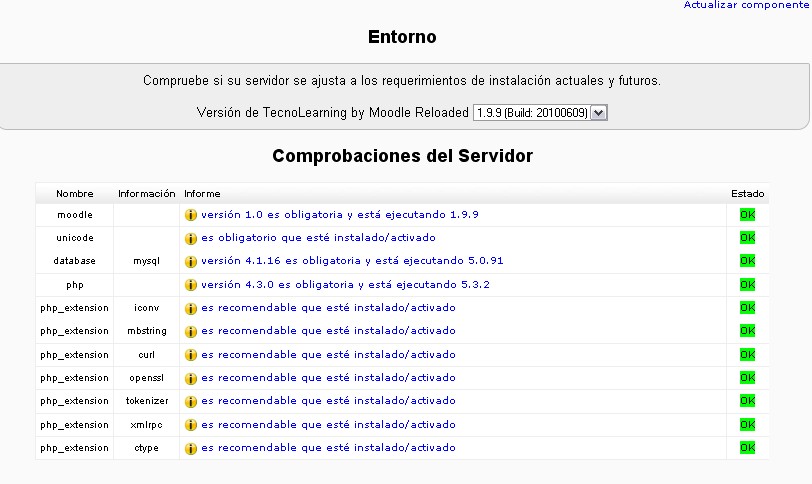Open the Moodle version dropdown

tap(540, 113)
